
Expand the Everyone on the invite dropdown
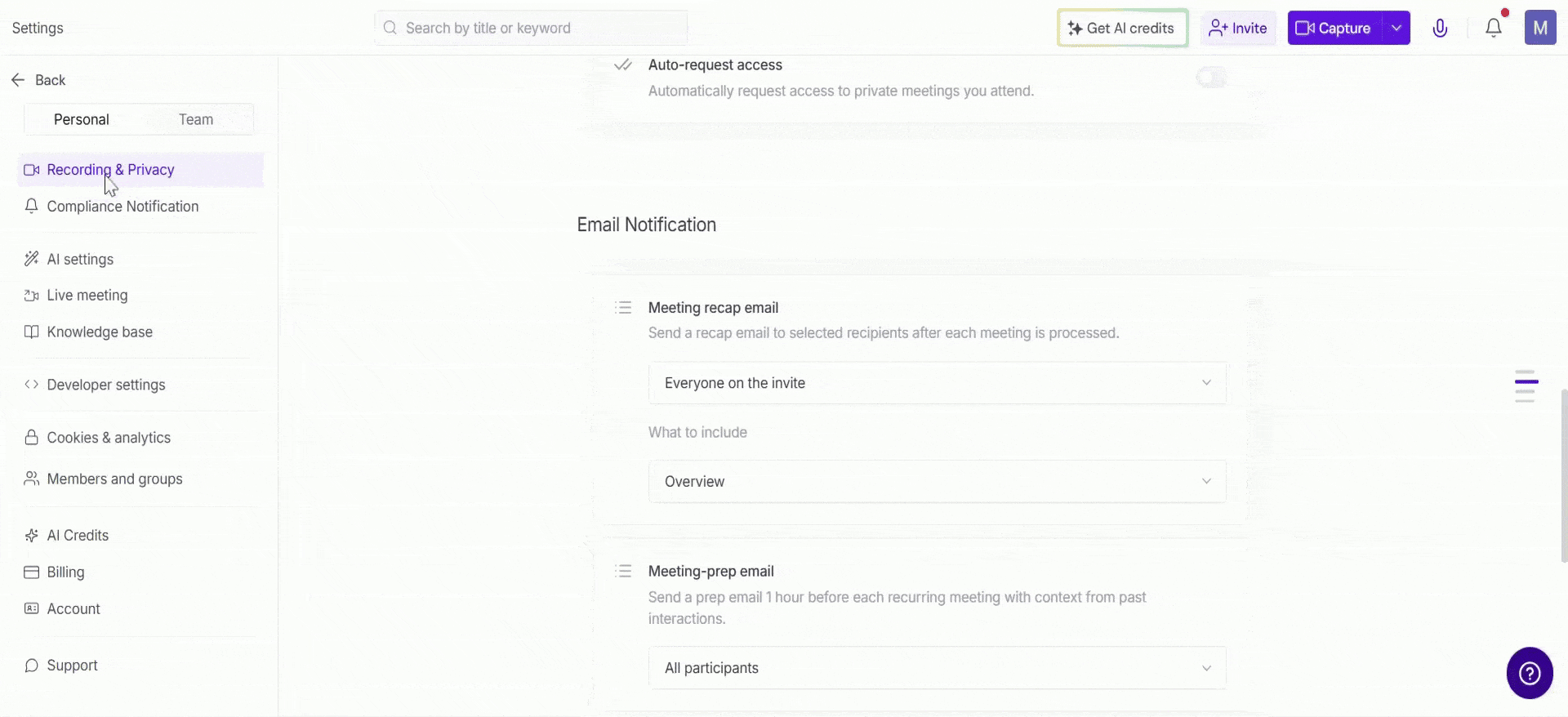(937, 383)
